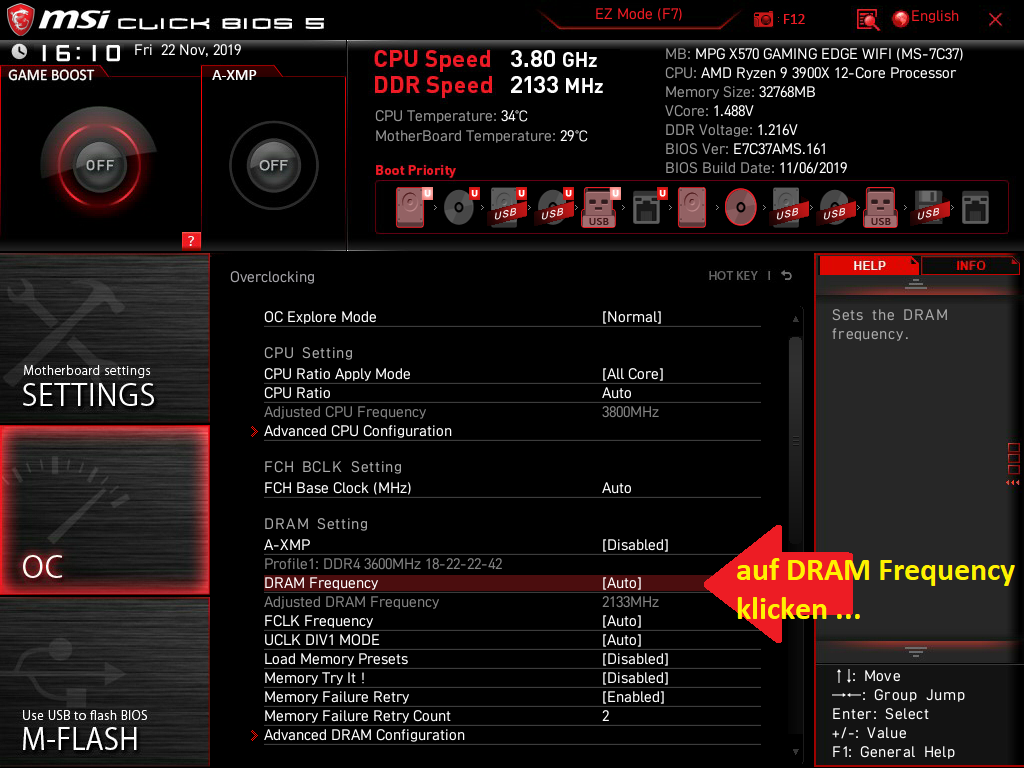This screenshot has height=768, width=1024.
Task: Select the UEFI USB CD/DVD boot icon
Action: coord(554,208)
